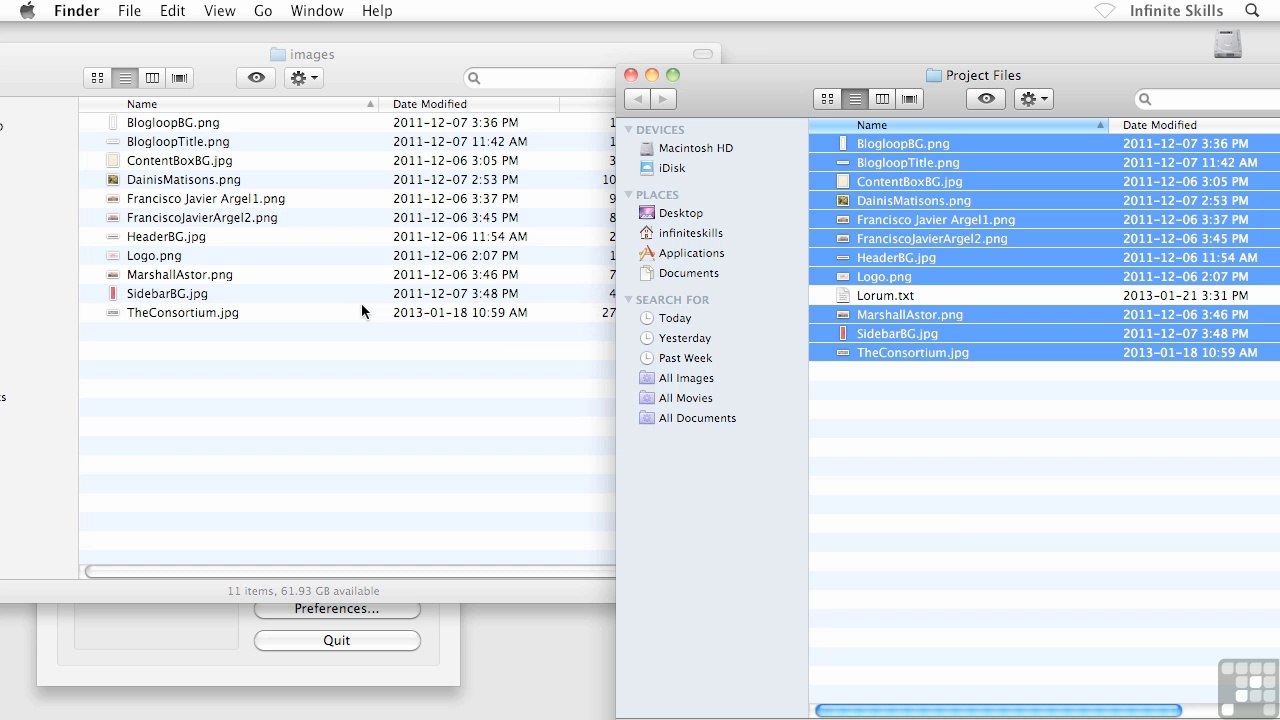Go back in Project Files window

click(x=637, y=99)
